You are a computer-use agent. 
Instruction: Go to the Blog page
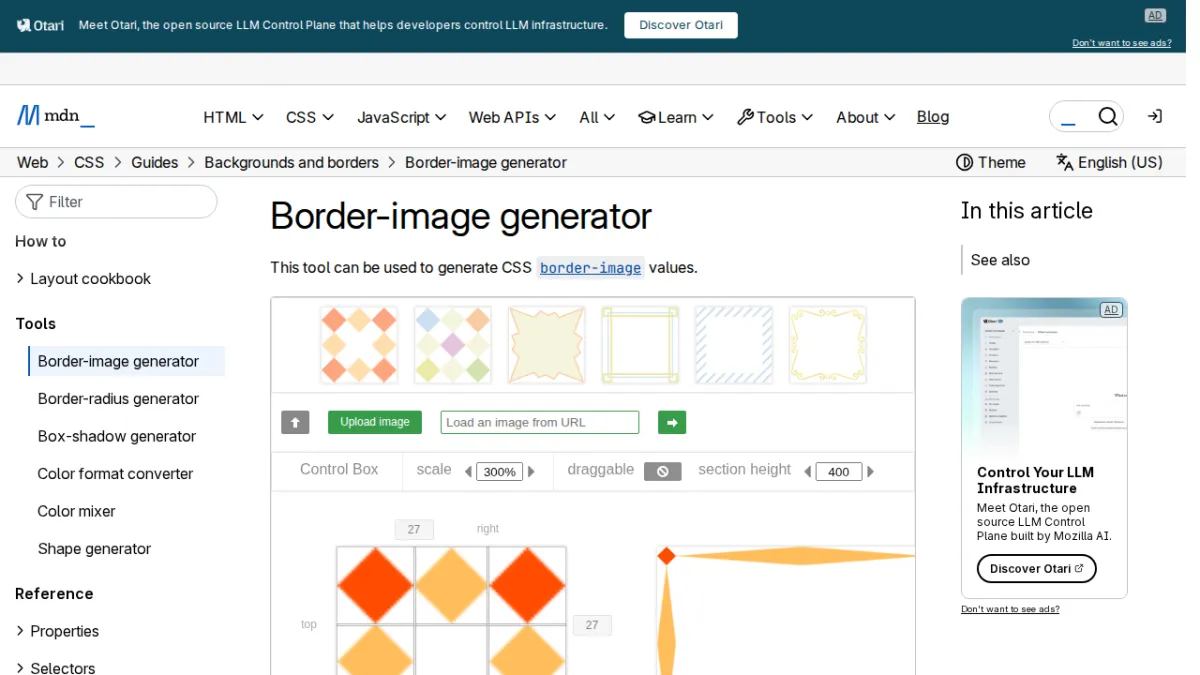[x=933, y=117]
